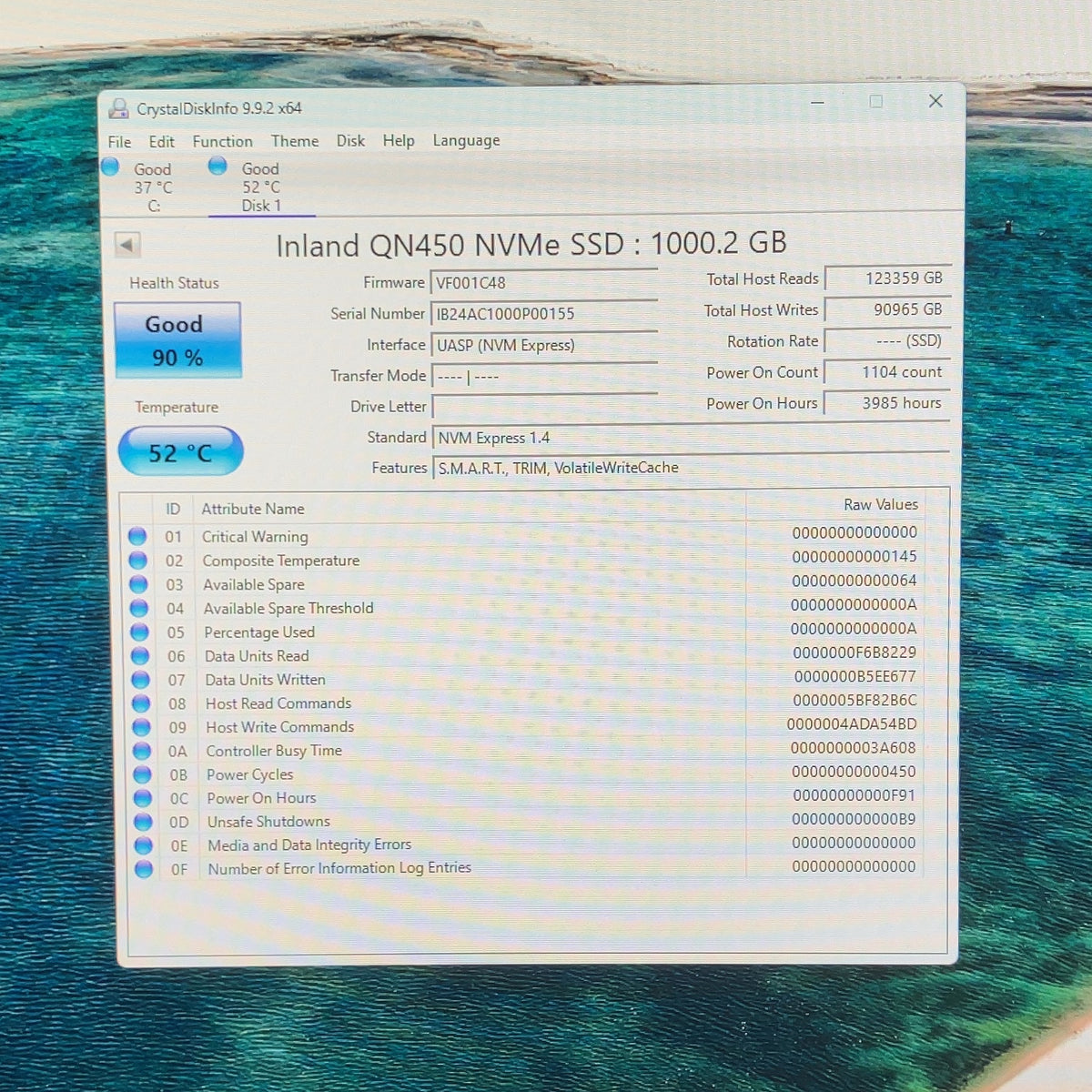Close the CrystalDiskInfo window
This screenshot has width=1092, height=1092.
[935, 101]
